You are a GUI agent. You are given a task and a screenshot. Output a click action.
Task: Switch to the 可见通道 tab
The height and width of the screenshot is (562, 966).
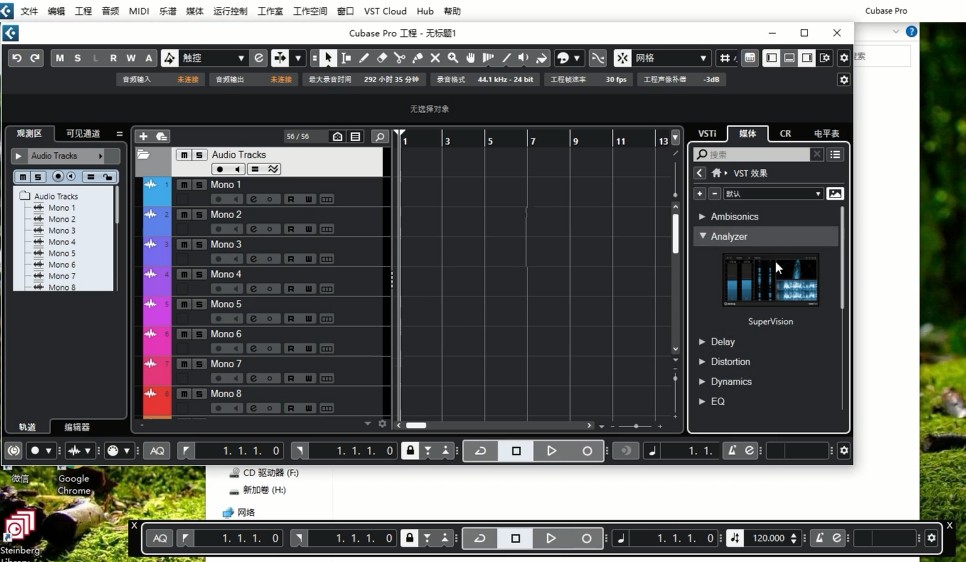(83, 133)
